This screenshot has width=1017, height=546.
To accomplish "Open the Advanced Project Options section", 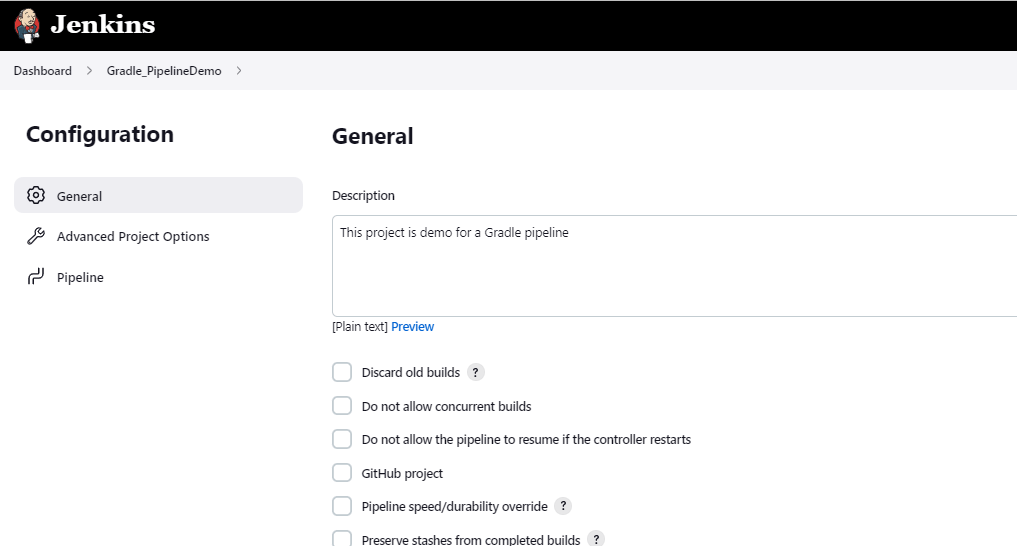I will pyautogui.click(x=133, y=237).
